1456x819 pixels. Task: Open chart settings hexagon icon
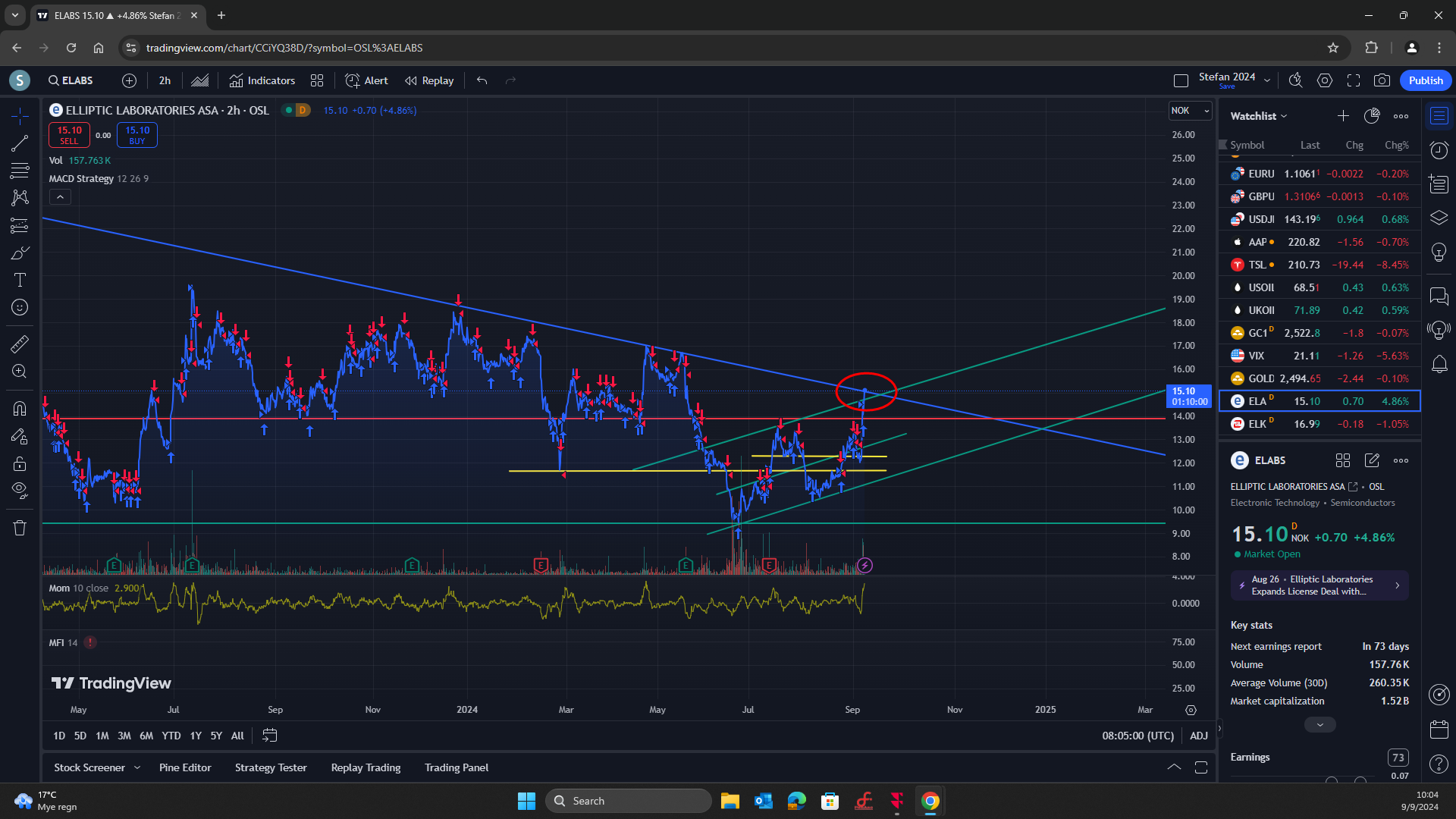1325,80
